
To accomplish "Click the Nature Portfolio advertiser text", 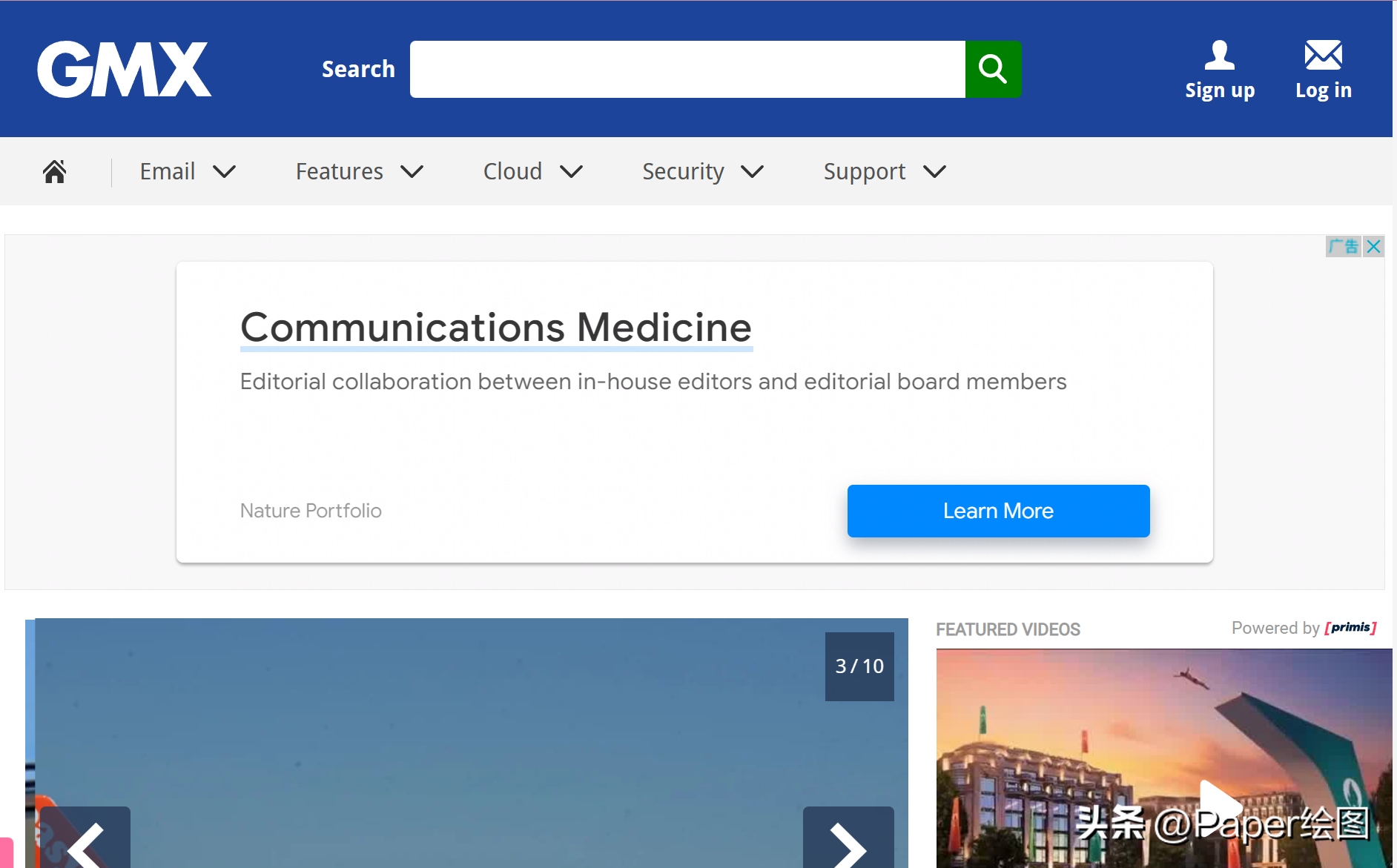I will pos(311,511).
